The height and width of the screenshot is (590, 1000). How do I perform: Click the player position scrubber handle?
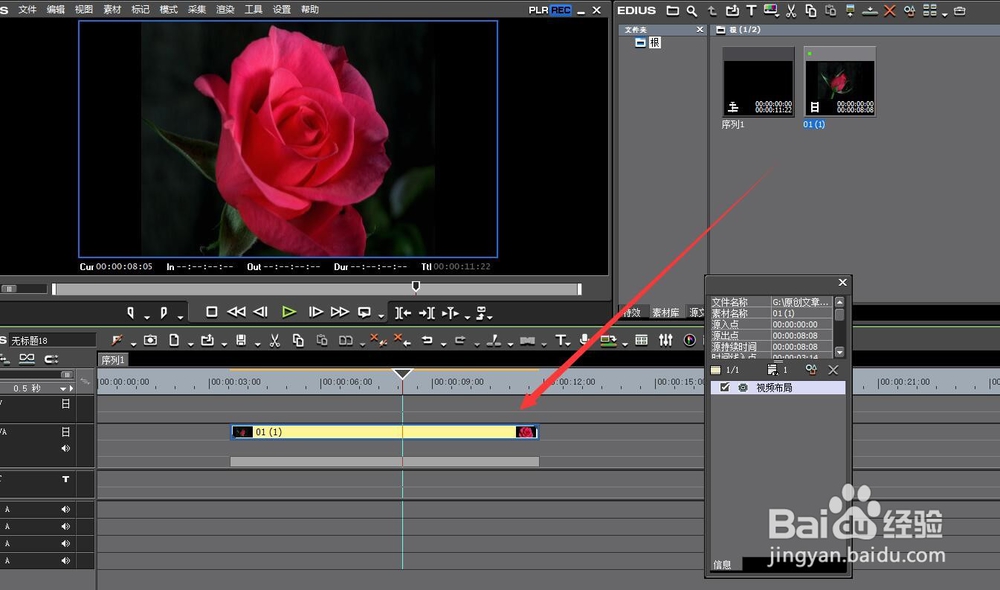(416, 286)
